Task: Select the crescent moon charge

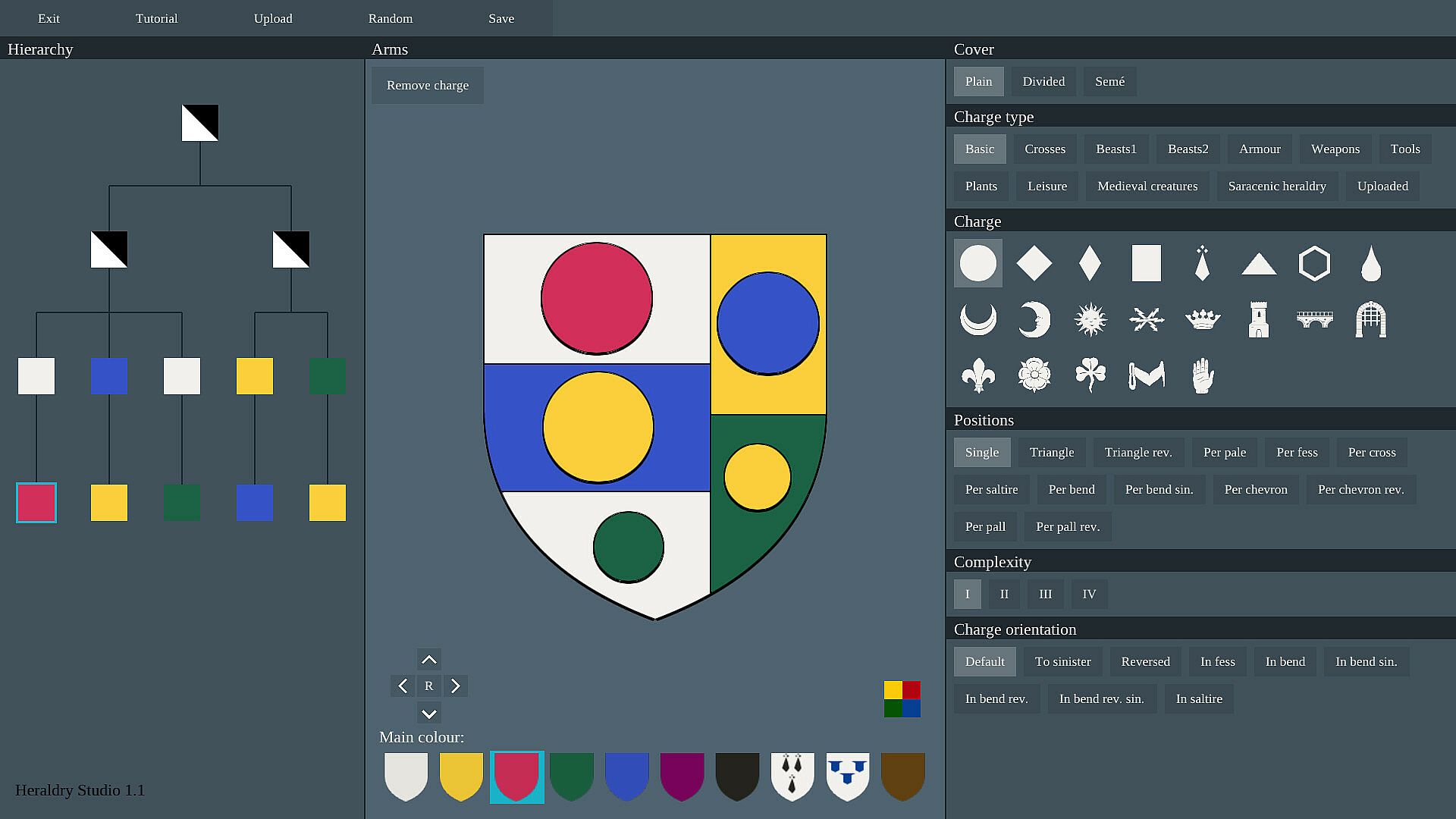Action: pyautogui.click(x=977, y=319)
